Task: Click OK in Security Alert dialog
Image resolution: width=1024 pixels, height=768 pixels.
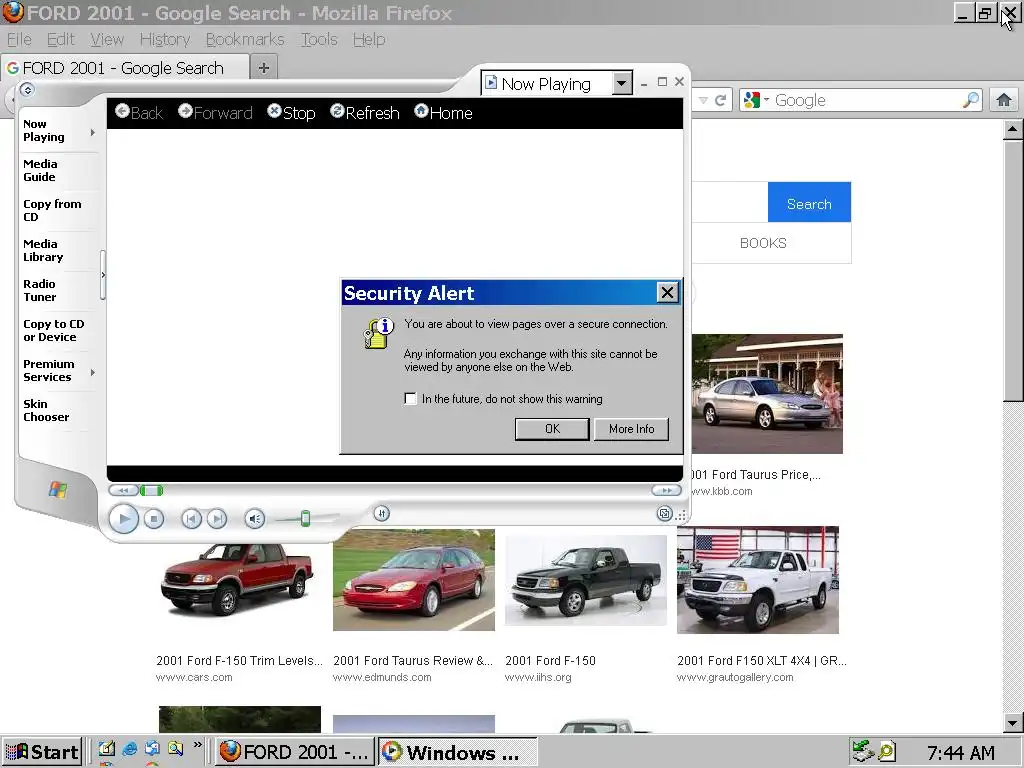Action: pos(552,429)
